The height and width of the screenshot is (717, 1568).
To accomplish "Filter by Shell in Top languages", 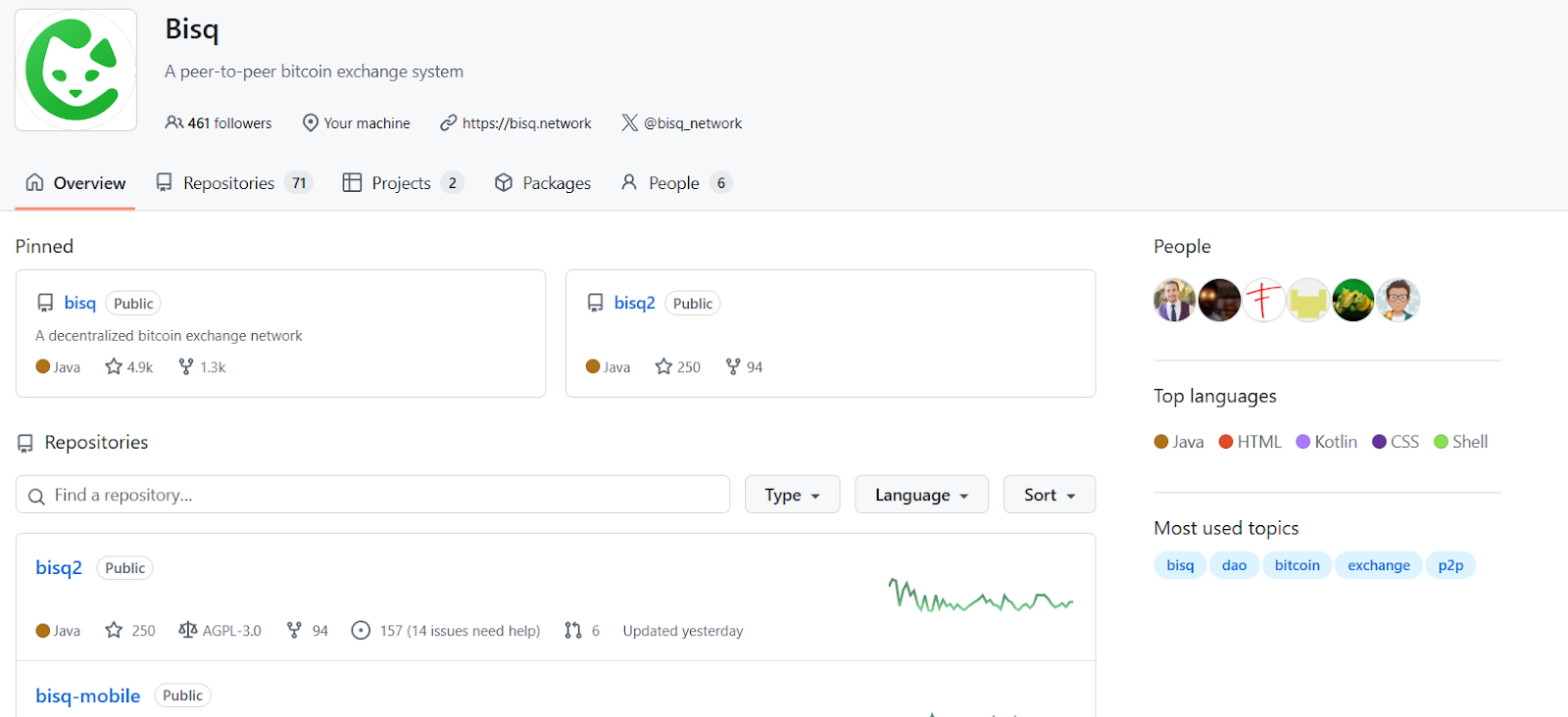I will (x=1460, y=442).
